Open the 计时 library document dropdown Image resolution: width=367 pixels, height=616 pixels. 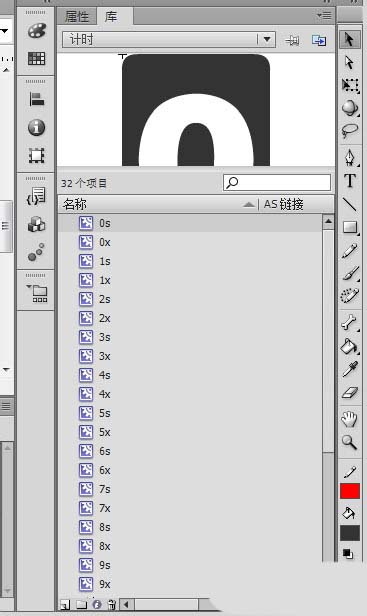click(x=169, y=40)
